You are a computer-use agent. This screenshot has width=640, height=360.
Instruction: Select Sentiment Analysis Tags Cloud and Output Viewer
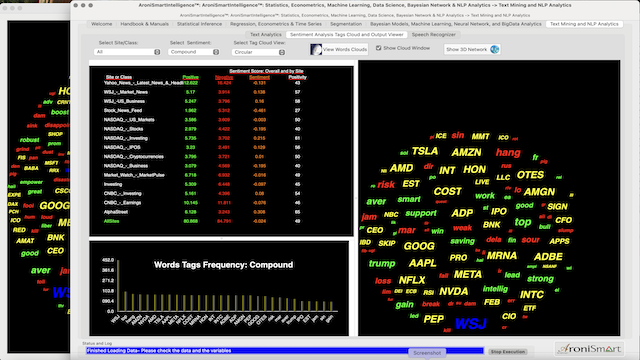(x=347, y=35)
